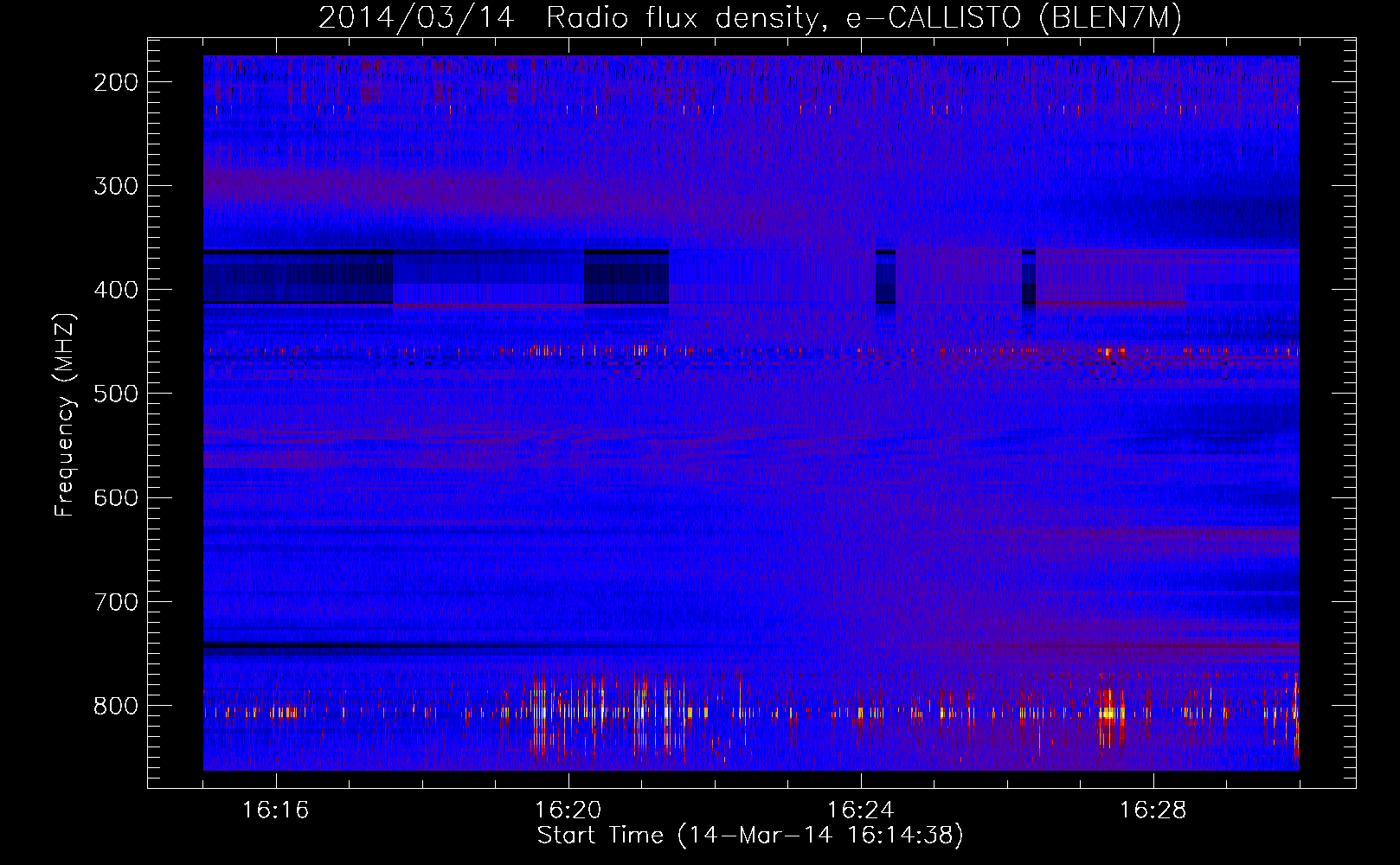This screenshot has width=1400, height=865.
Task: Click the 16:24 time tick label
Action: click(860, 811)
